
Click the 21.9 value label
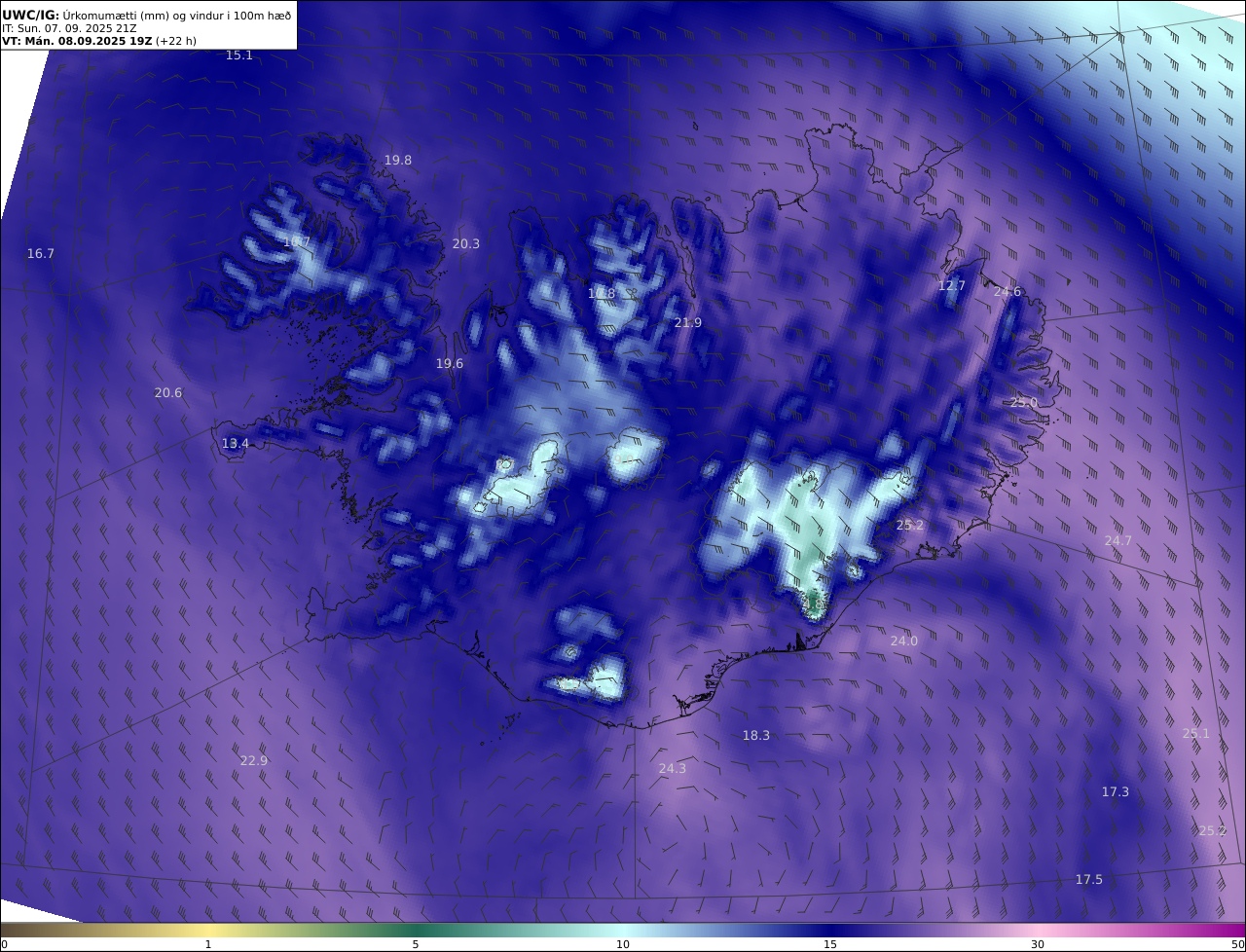[688, 322]
